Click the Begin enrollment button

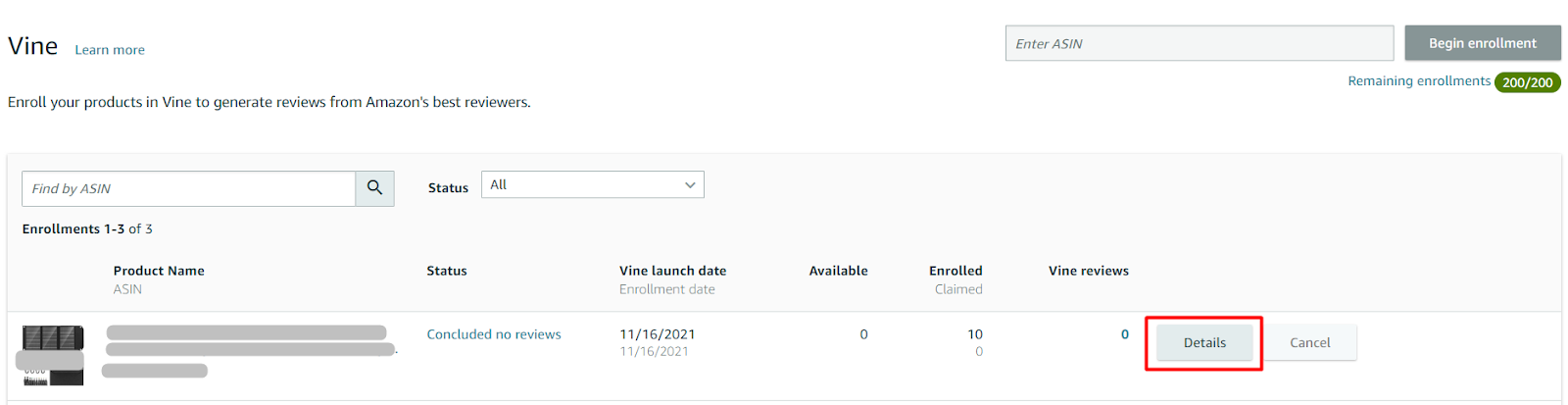(1482, 43)
